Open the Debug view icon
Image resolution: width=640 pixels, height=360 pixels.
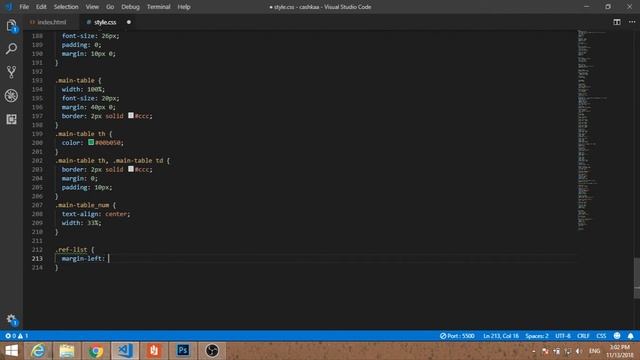pos(11,96)
